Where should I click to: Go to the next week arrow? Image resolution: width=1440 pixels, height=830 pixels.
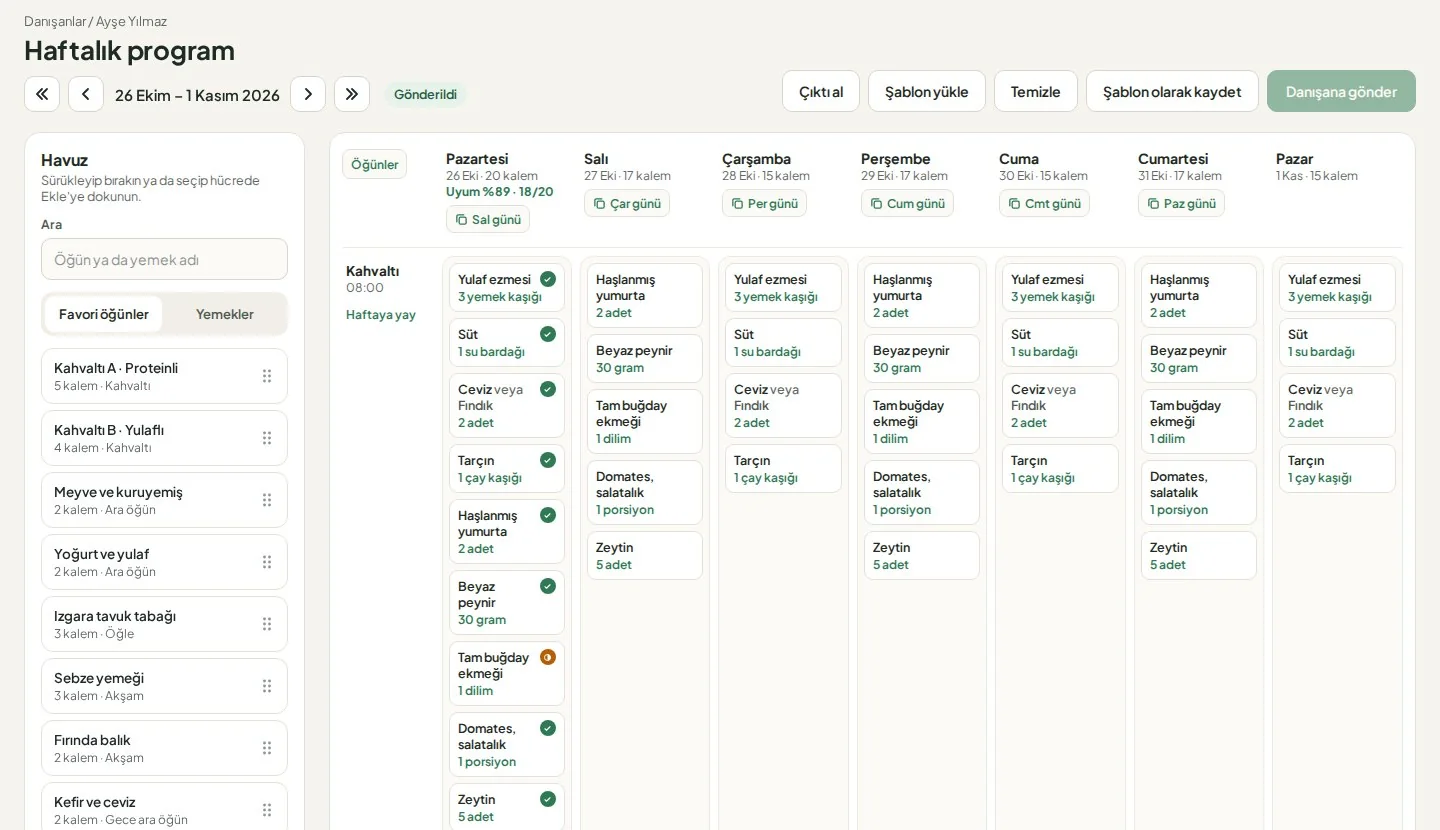click(x=308, y=94)
